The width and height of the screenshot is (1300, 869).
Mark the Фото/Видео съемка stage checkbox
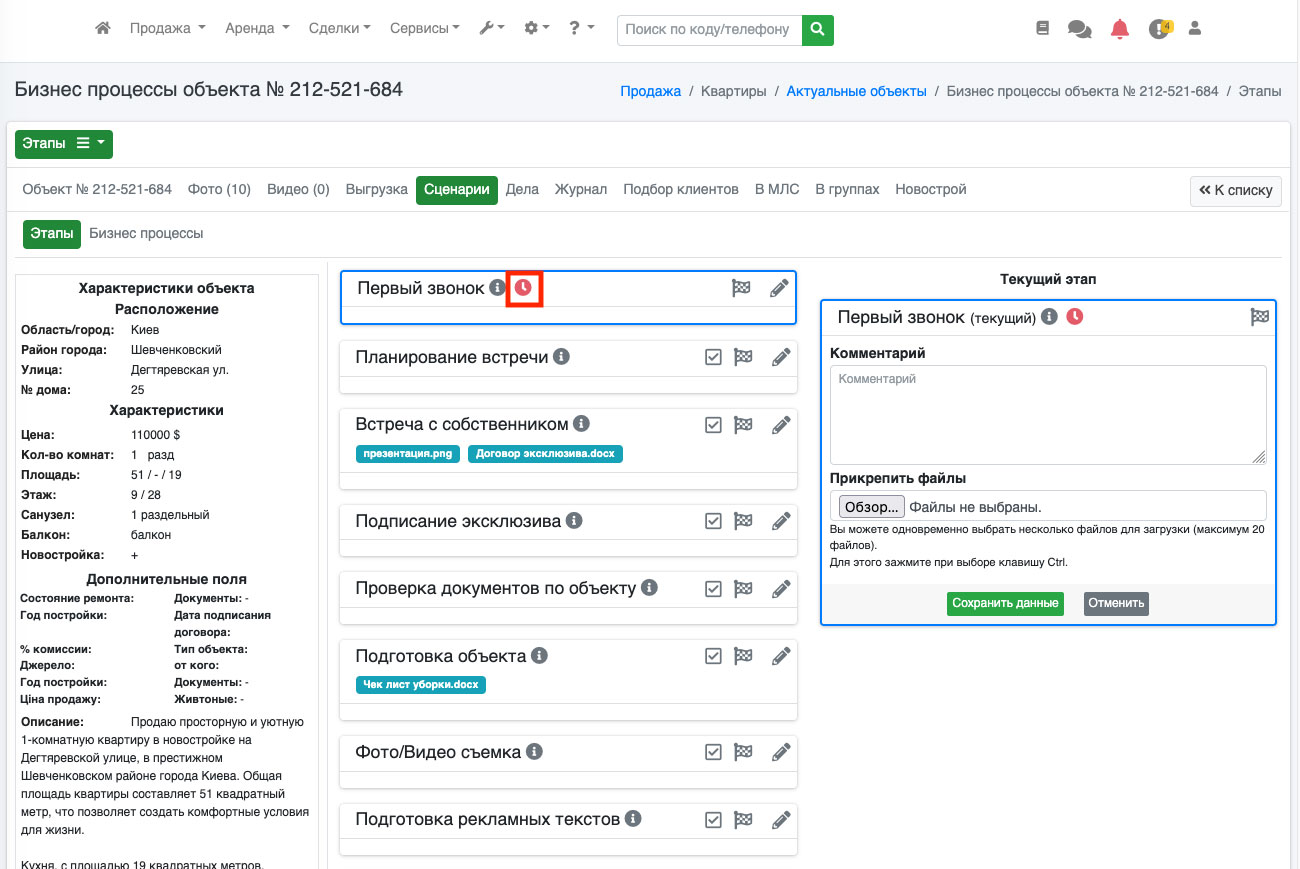(713, 752)
